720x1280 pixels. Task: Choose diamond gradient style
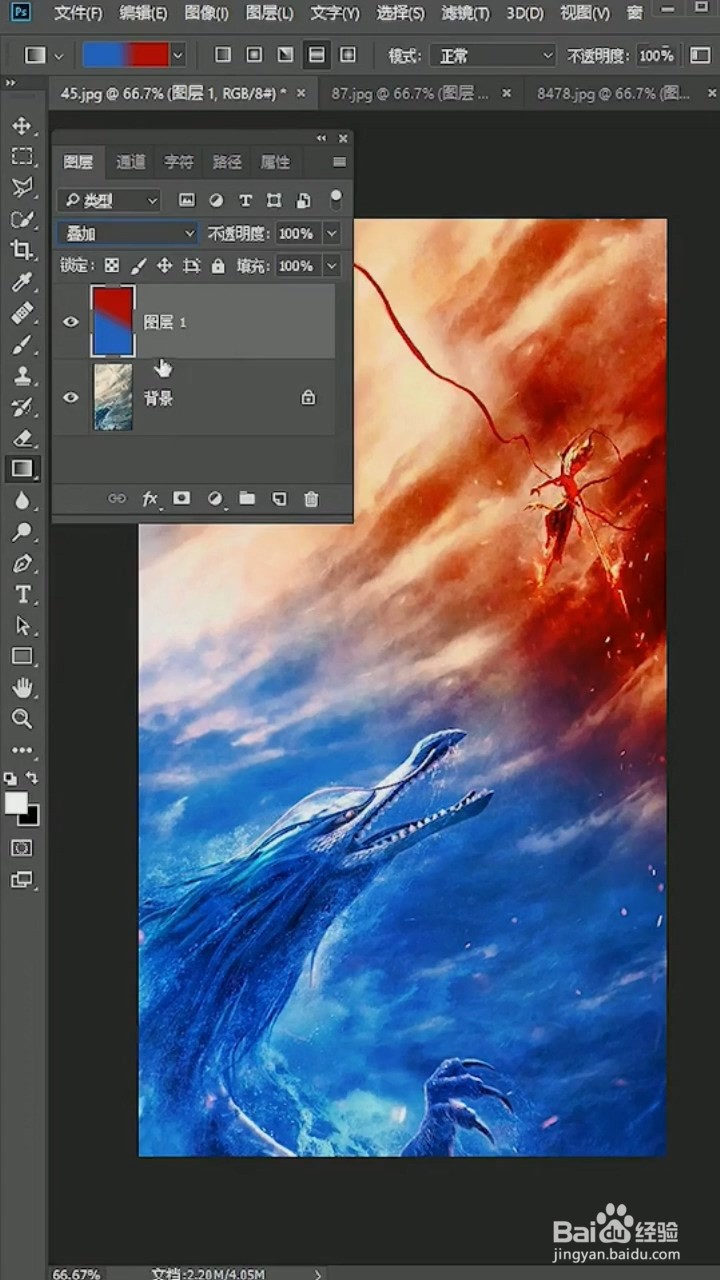pos(348,55)
